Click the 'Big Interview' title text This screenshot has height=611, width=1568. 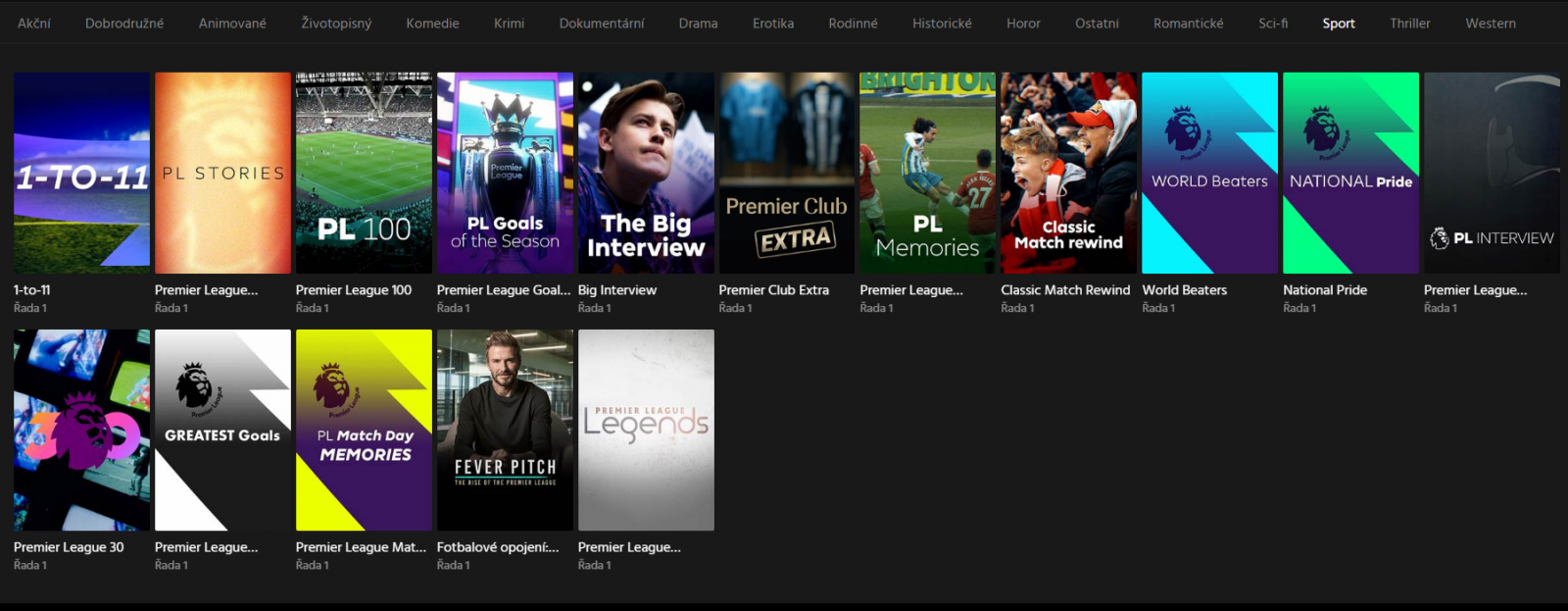pos(617,290)
